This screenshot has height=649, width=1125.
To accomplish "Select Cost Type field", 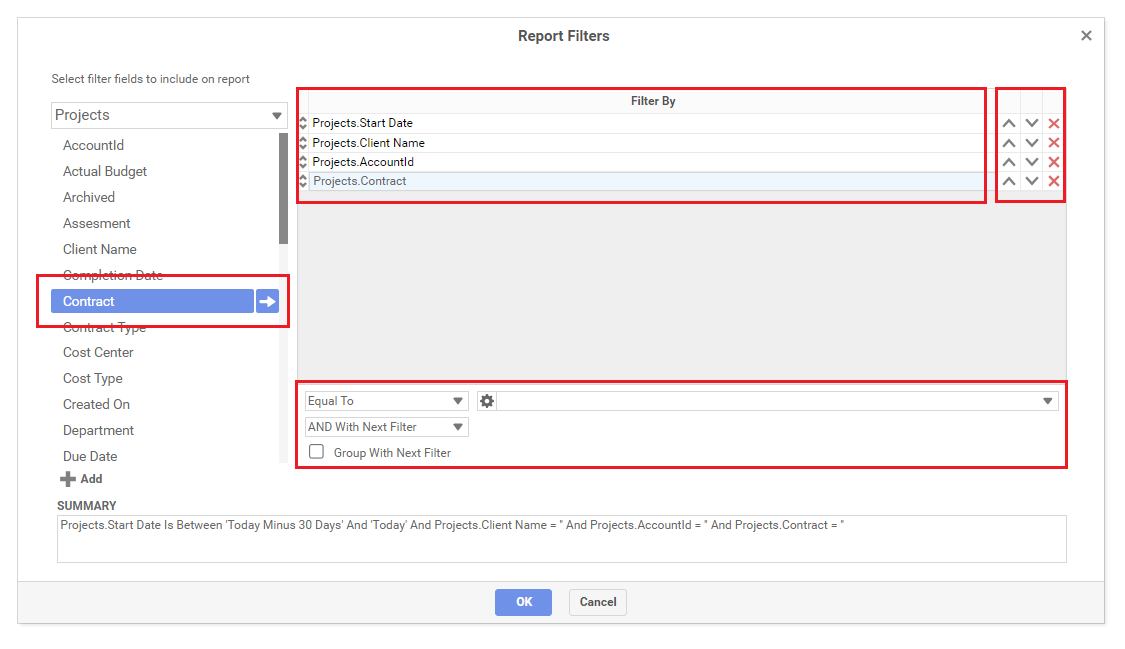I will [x=93, y=379].
